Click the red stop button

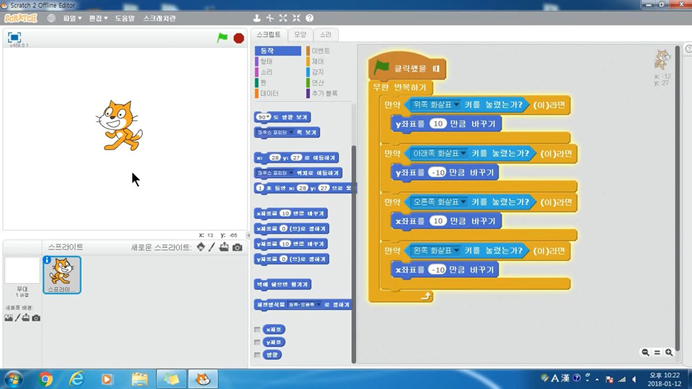[239, 38]
